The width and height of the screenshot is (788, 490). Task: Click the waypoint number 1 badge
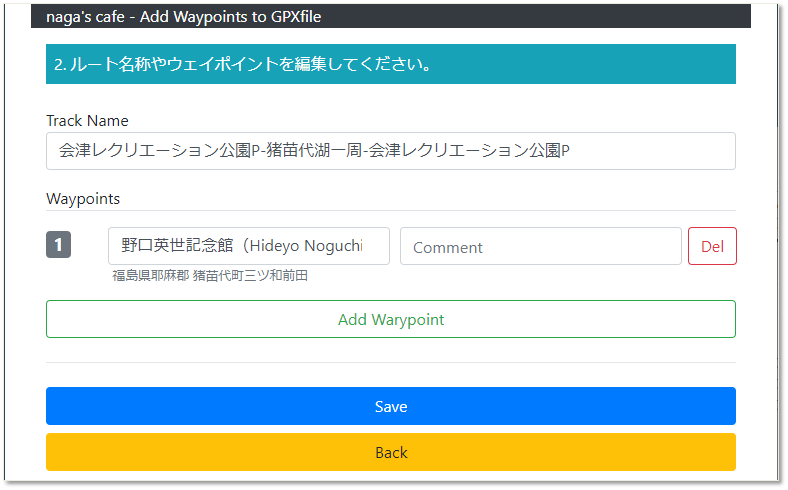click(58, 245)
